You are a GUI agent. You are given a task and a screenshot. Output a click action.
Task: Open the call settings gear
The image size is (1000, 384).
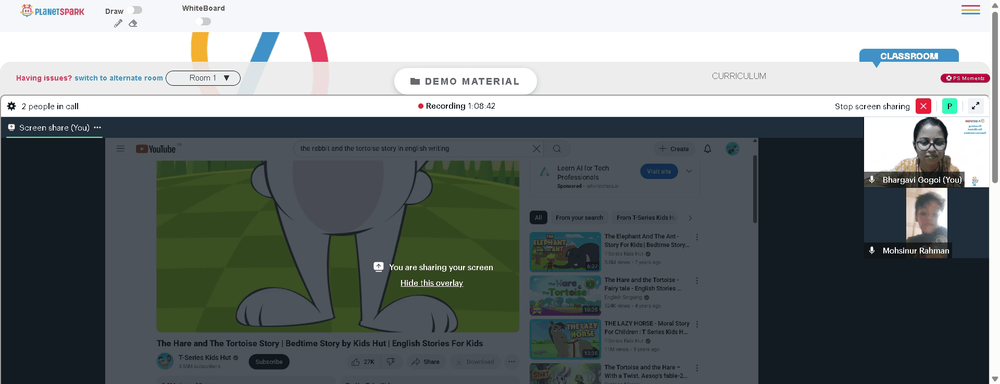click(x=11, y=106)
